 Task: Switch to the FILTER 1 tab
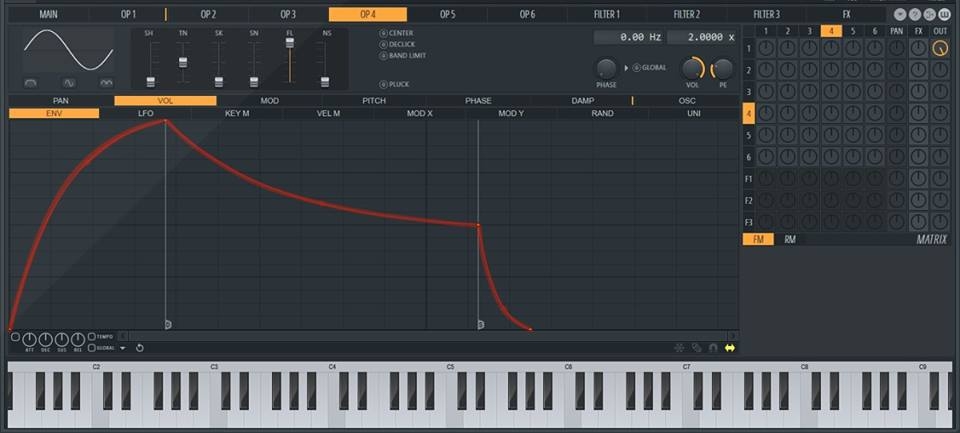tap(606, 15)
